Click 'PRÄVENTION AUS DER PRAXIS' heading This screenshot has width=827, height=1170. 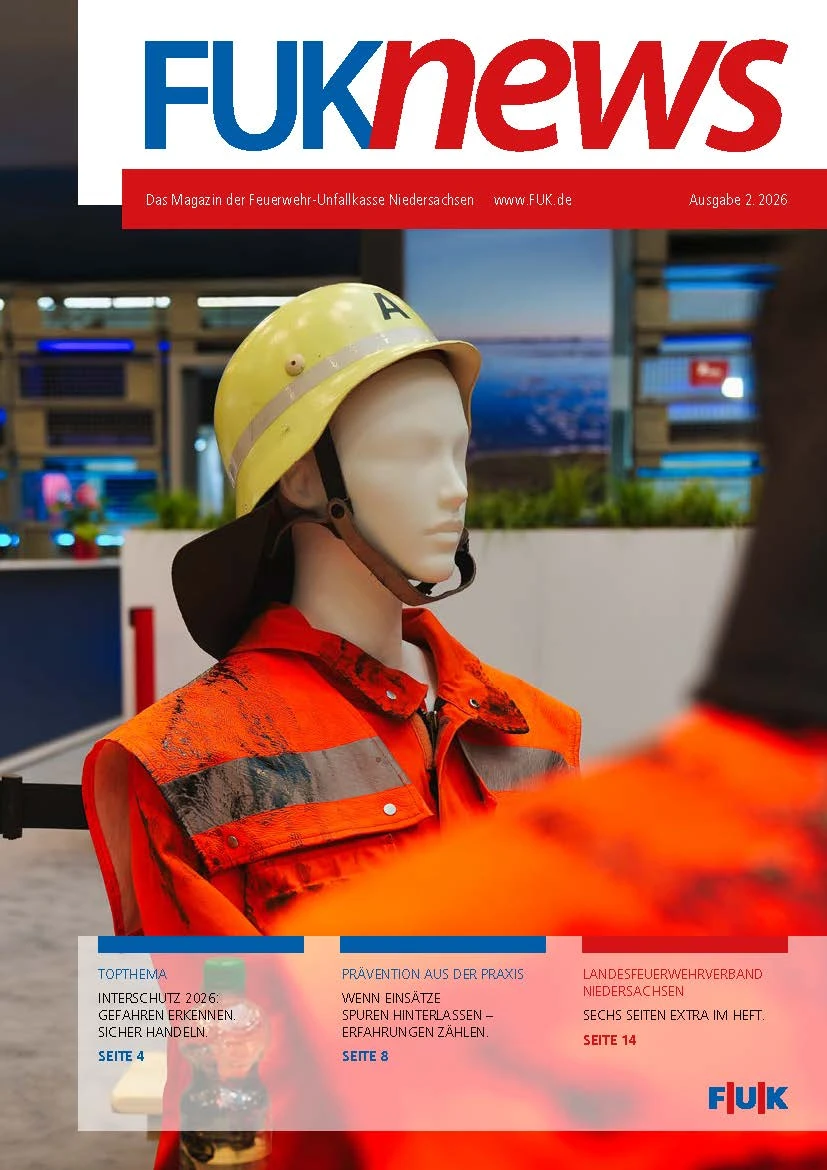tap(433, 974)
